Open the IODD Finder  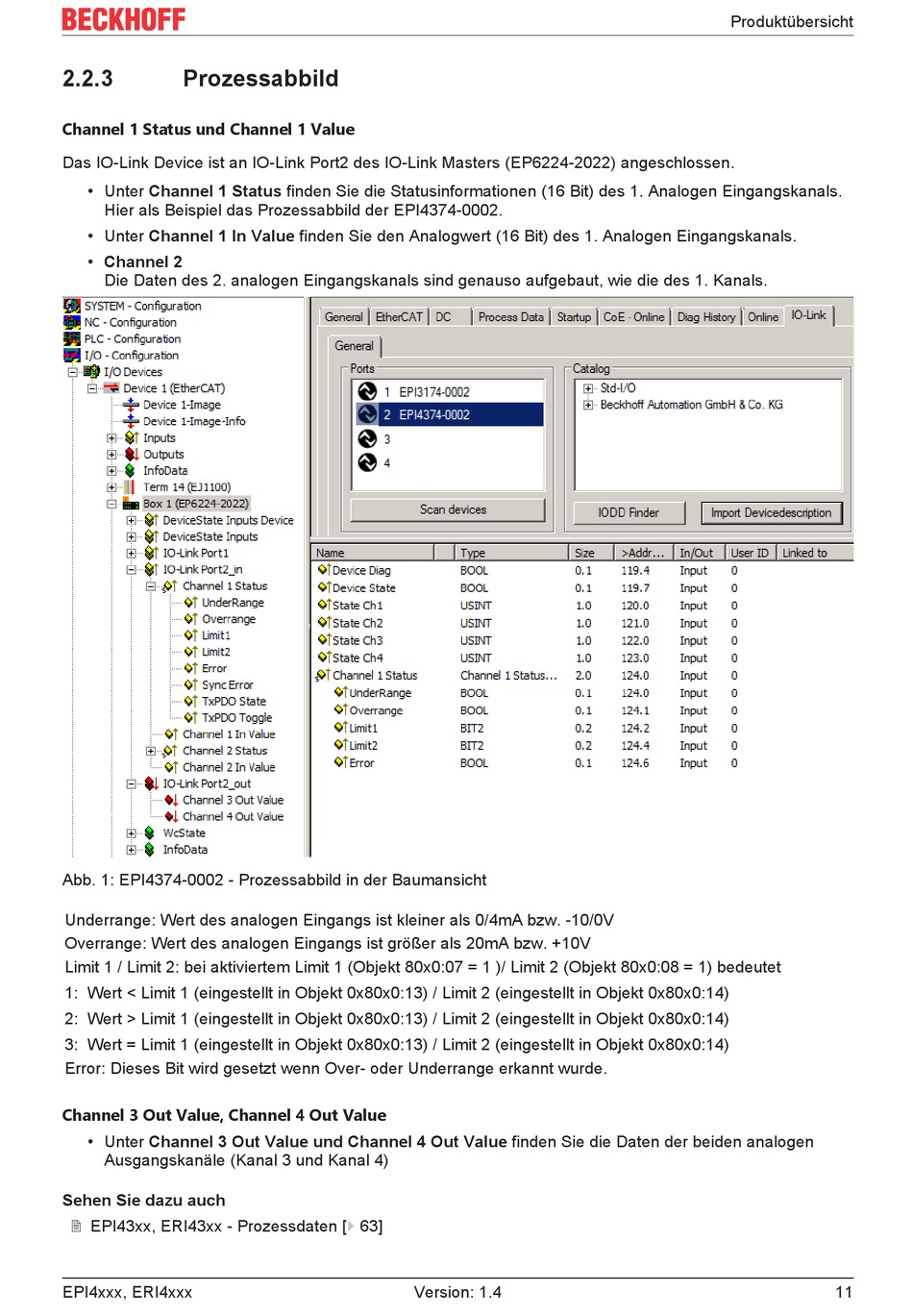coord(629,512)
